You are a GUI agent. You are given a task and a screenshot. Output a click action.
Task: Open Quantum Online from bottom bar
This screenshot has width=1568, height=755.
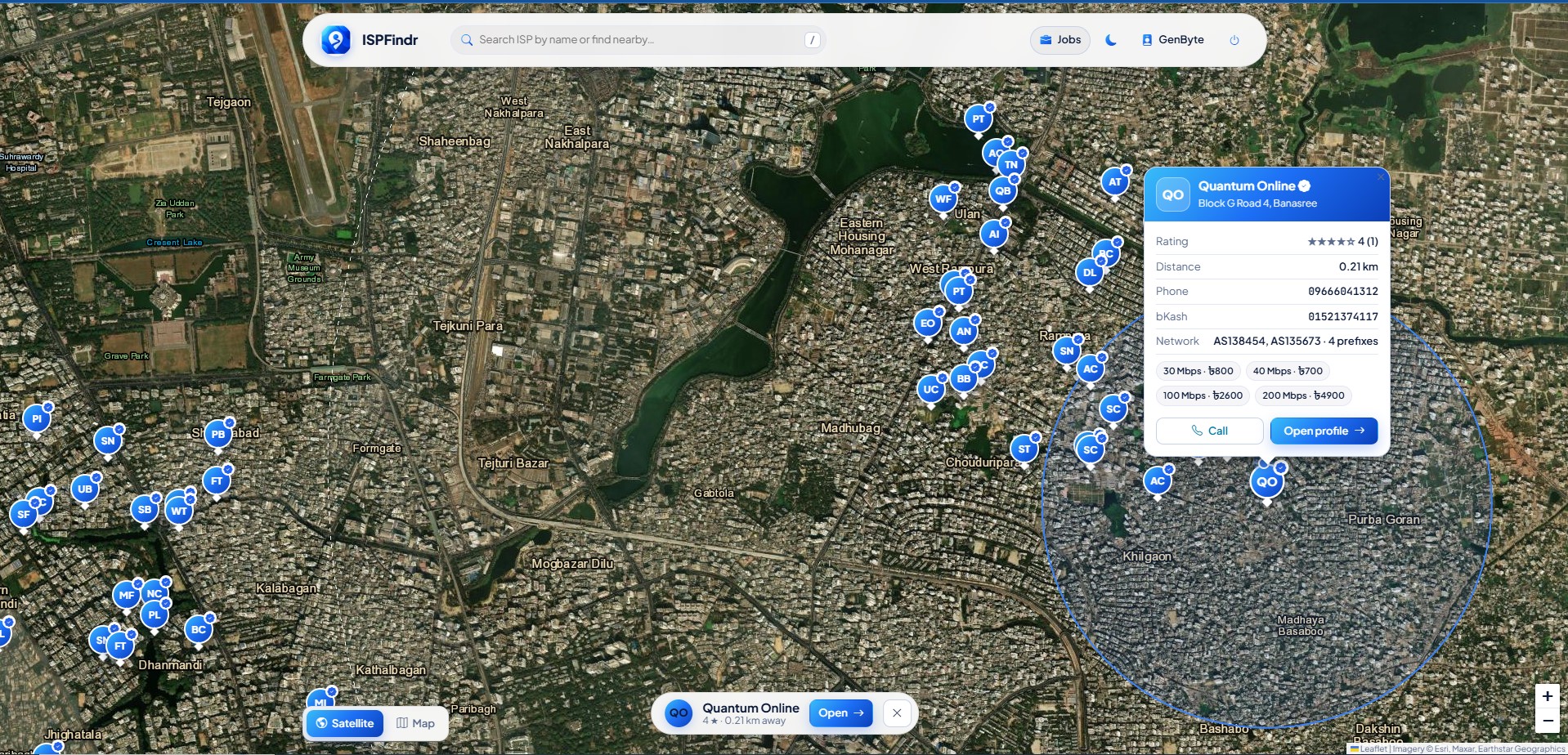pyautogui.click(x=841, y=713)
